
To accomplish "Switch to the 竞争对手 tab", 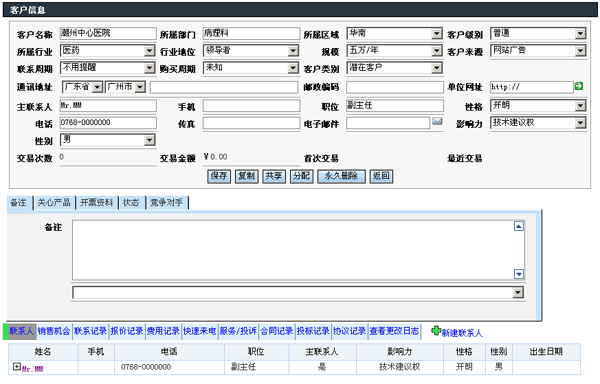I will (166, 202).
